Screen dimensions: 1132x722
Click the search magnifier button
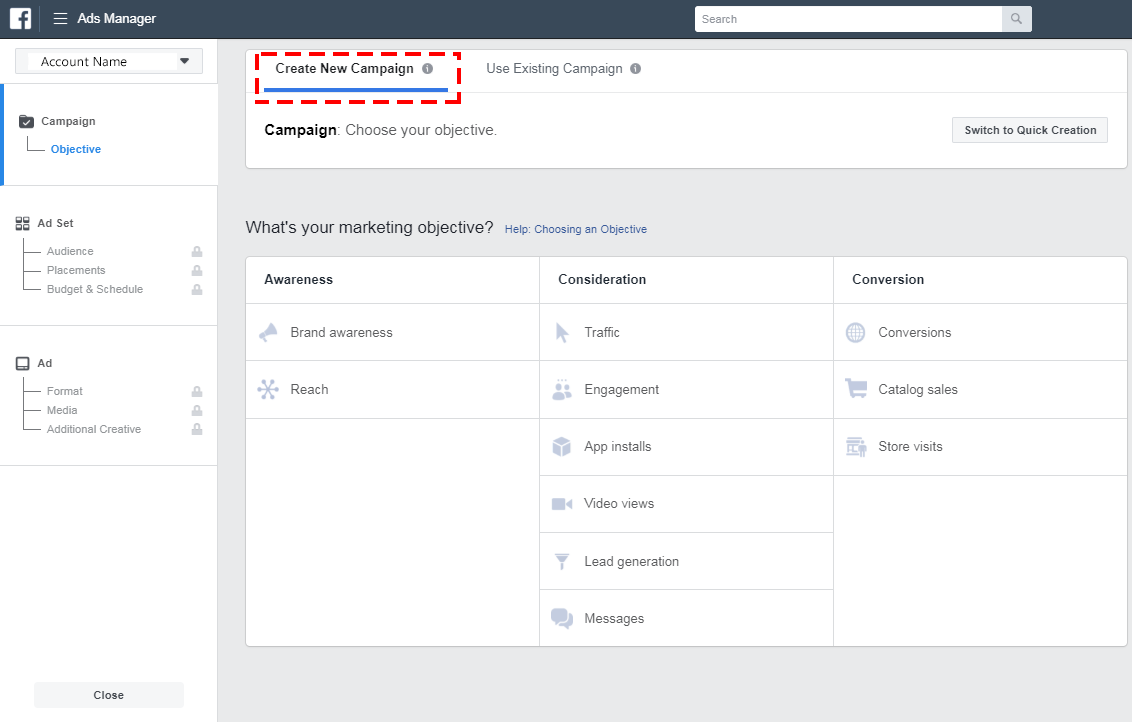tap(1016, 19)
